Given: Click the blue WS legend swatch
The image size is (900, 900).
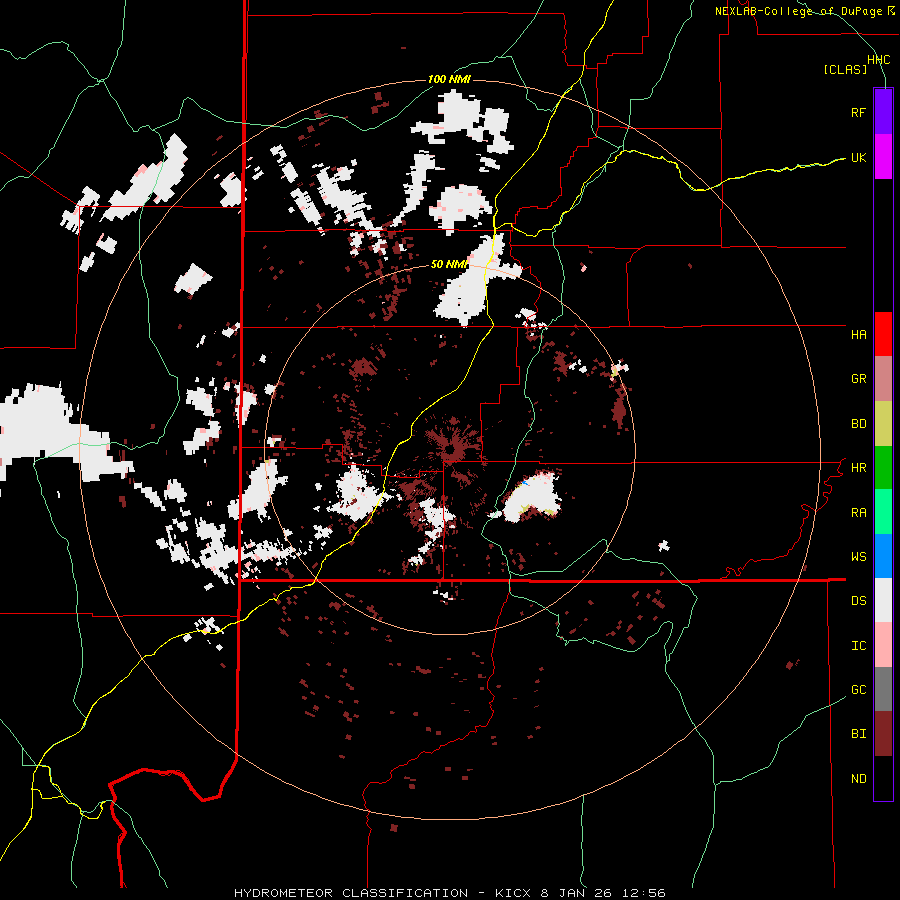Looking at the screenshot, I should point(883,556).
